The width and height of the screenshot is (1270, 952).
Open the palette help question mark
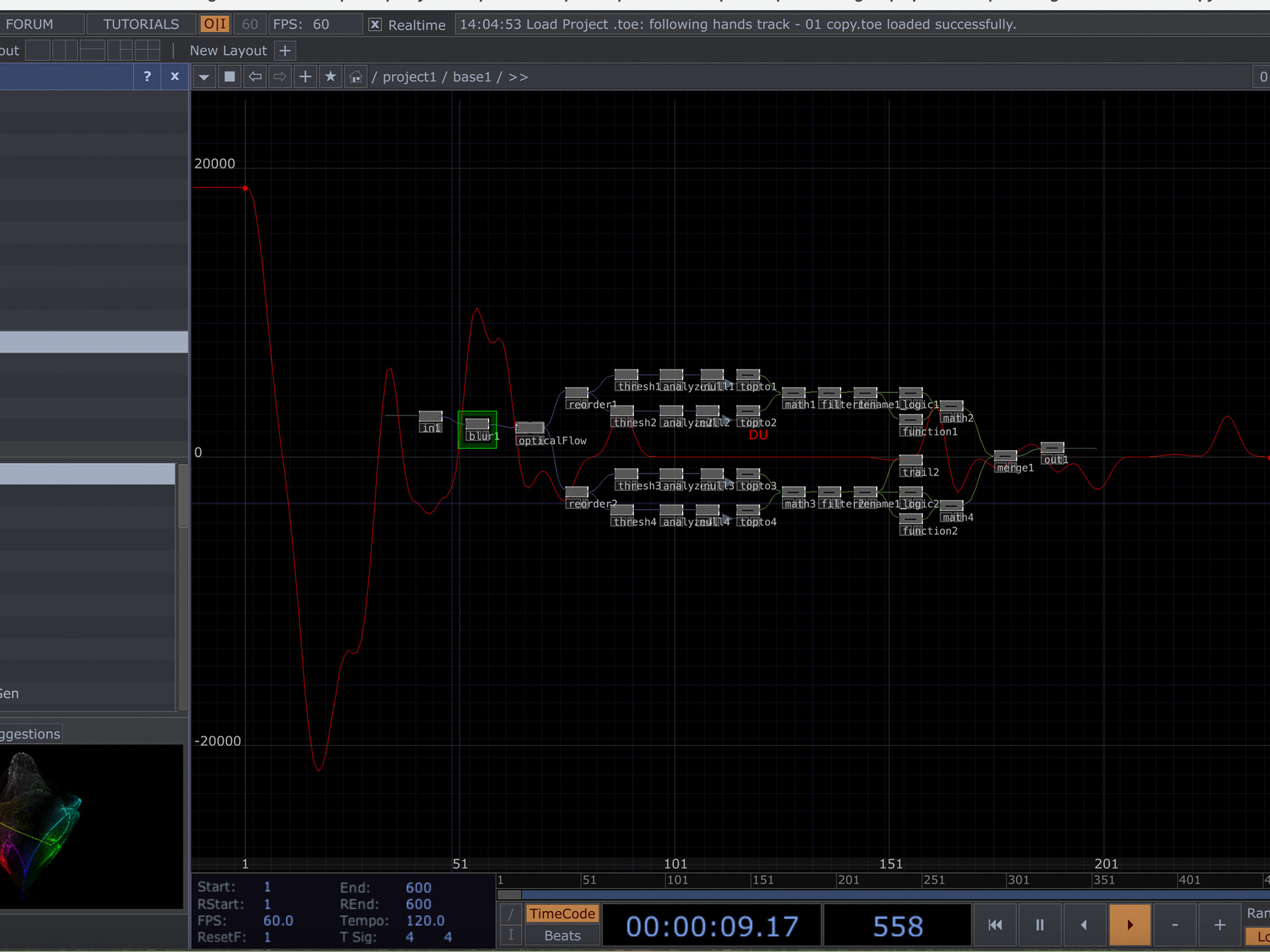147,76
